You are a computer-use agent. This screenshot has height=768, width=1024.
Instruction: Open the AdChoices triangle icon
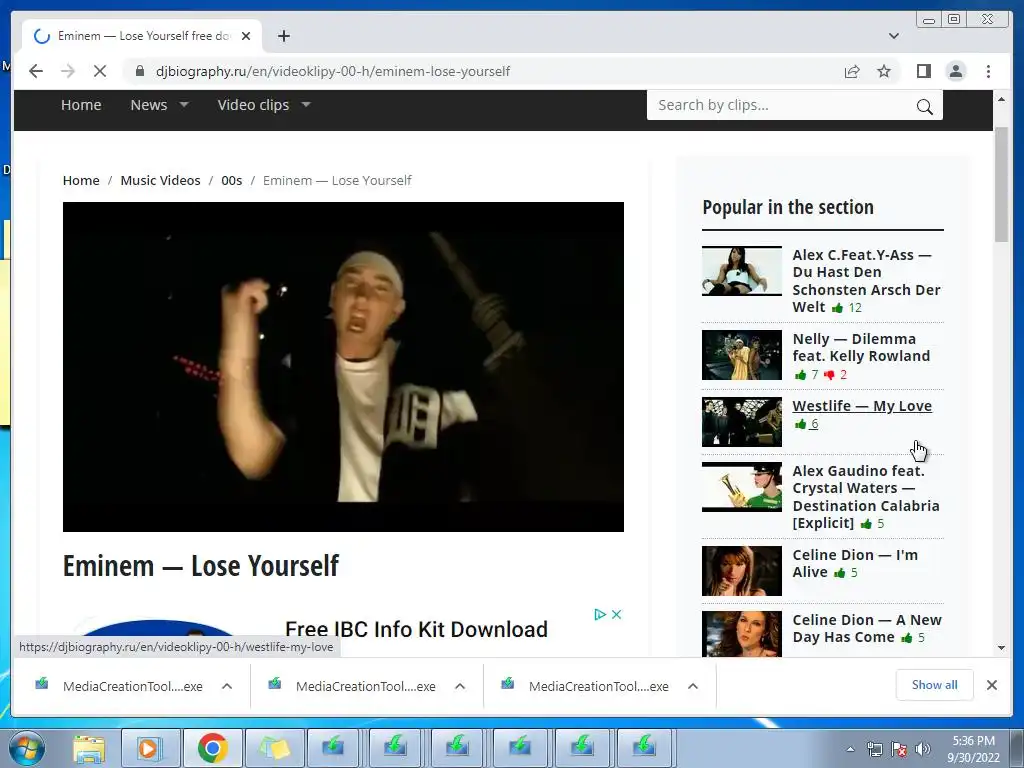click(600, 615)
